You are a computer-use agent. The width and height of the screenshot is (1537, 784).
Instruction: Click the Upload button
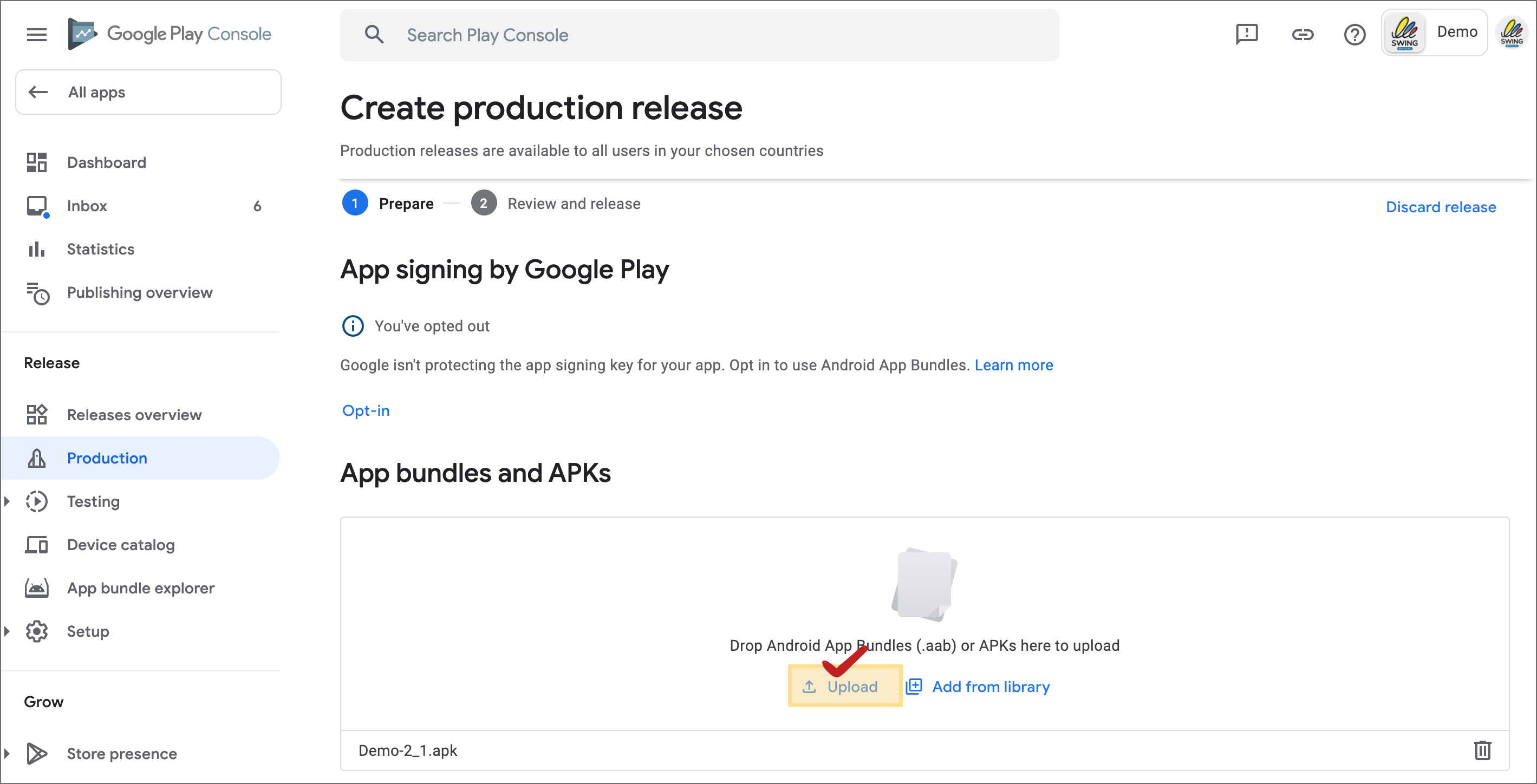pyautogui.click(x=845, y=686)
